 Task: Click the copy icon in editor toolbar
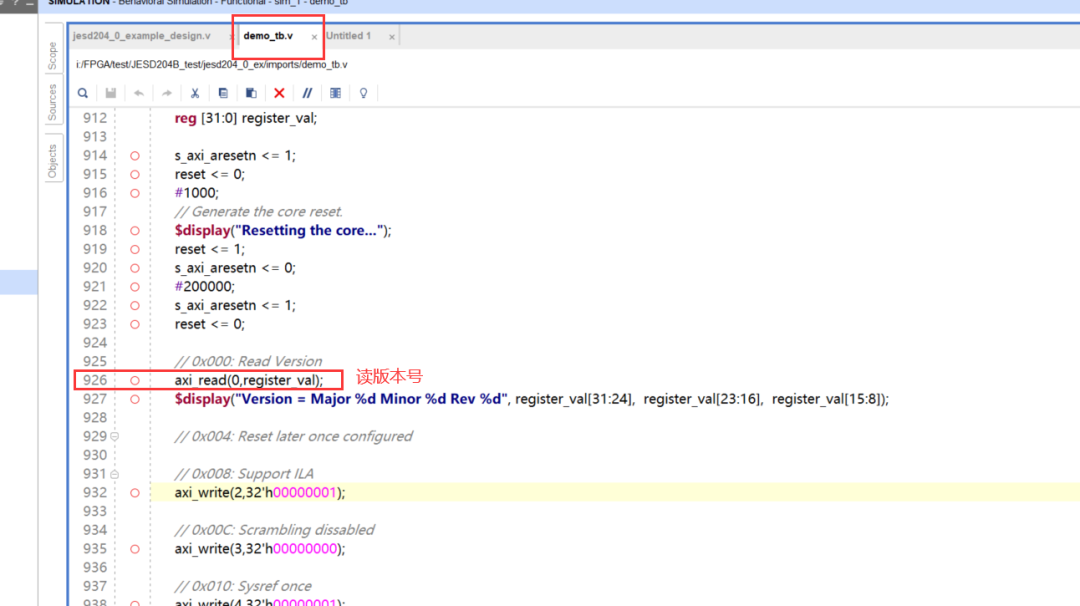click(x=223, y=93)
